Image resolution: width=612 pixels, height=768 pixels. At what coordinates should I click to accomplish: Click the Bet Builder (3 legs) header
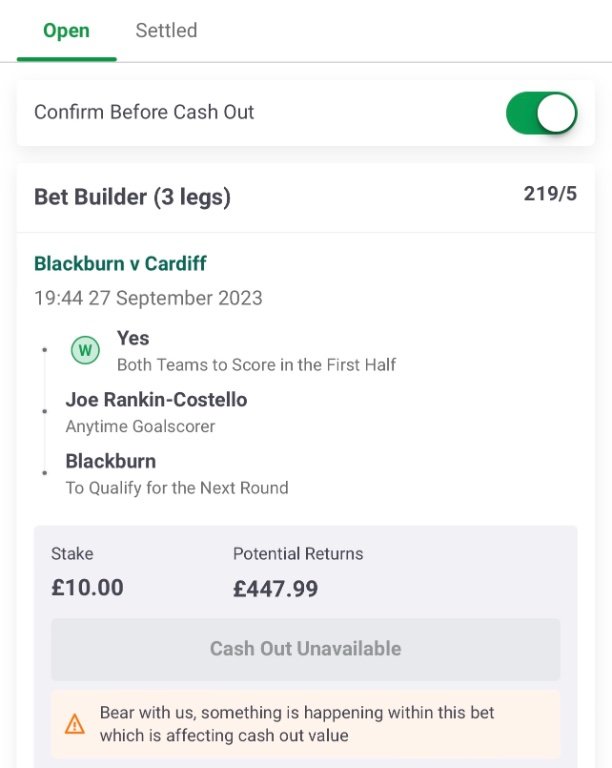tap(132, 197)
